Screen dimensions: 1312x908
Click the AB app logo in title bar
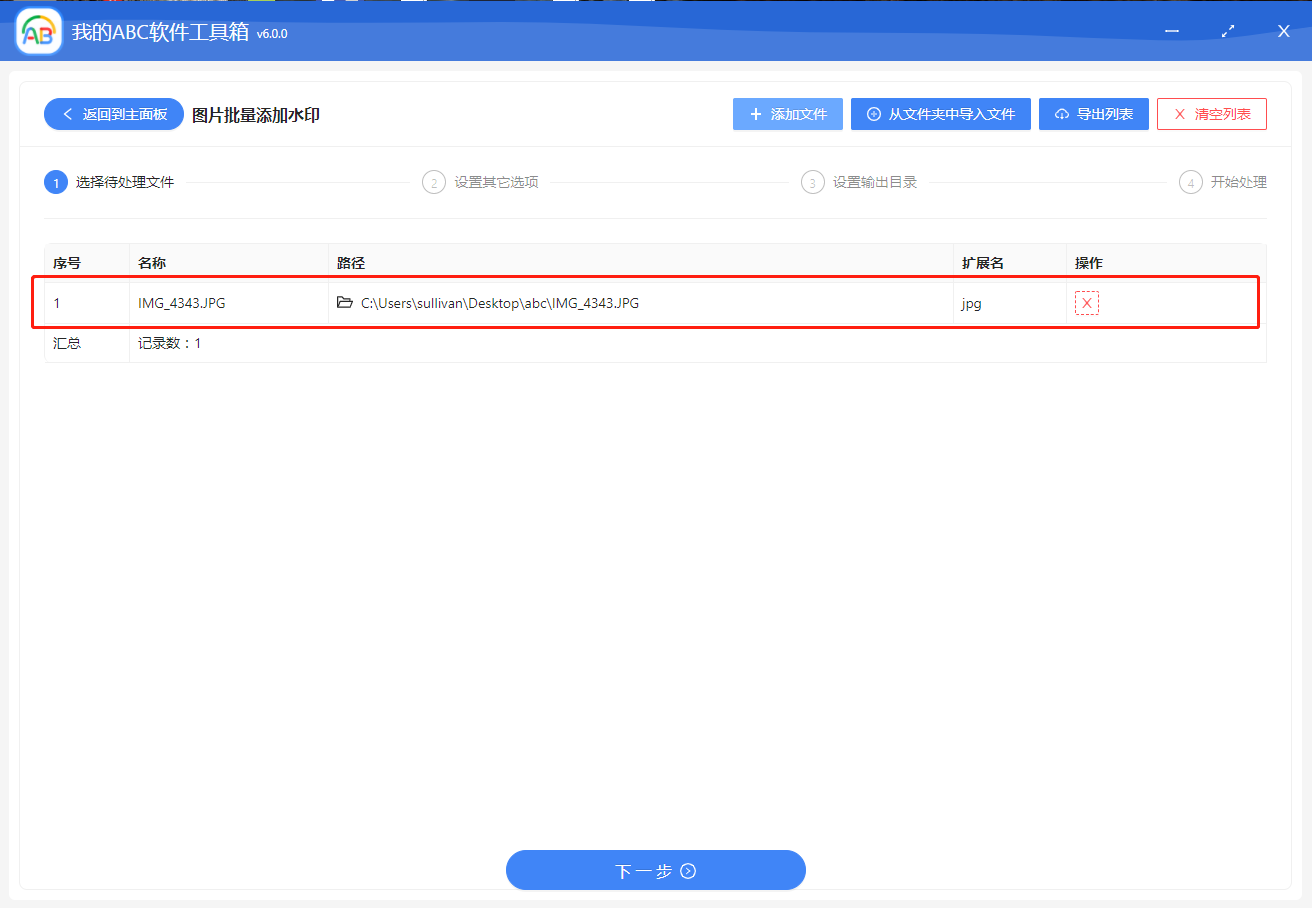tap(39, 33)
